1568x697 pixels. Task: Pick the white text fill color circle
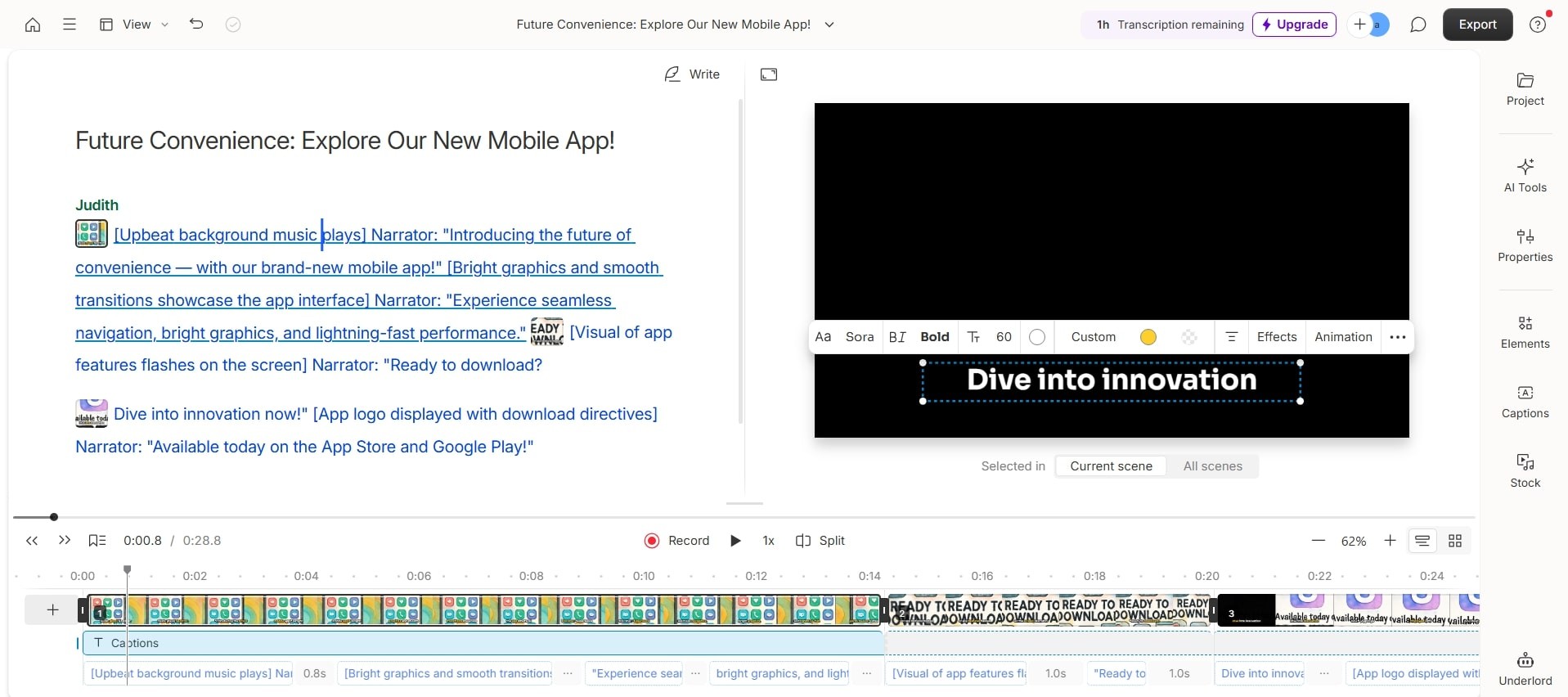1037,337
